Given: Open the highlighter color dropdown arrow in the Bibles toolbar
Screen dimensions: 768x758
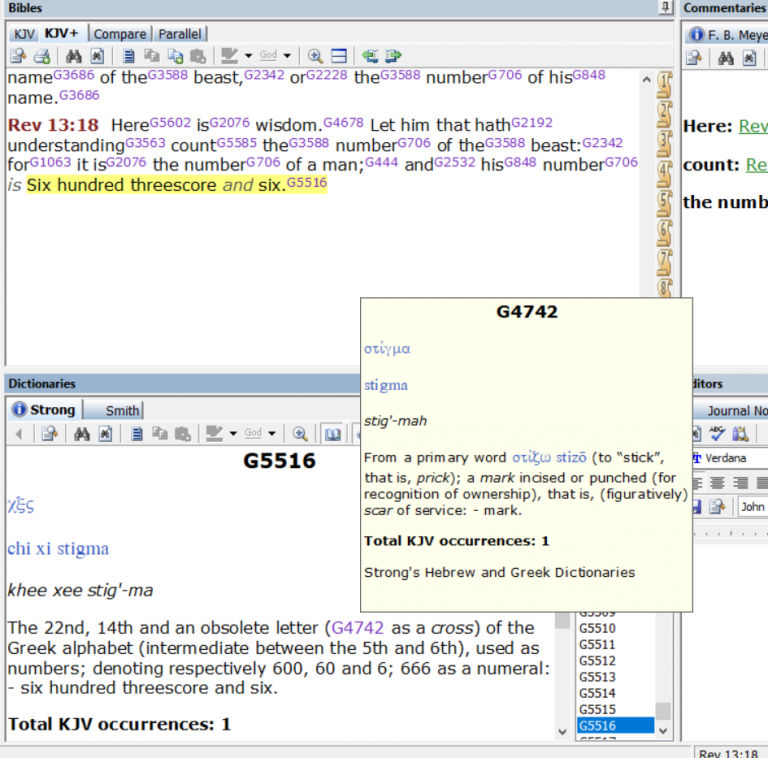Looking at the screenshot, I should tap(248, 56).
